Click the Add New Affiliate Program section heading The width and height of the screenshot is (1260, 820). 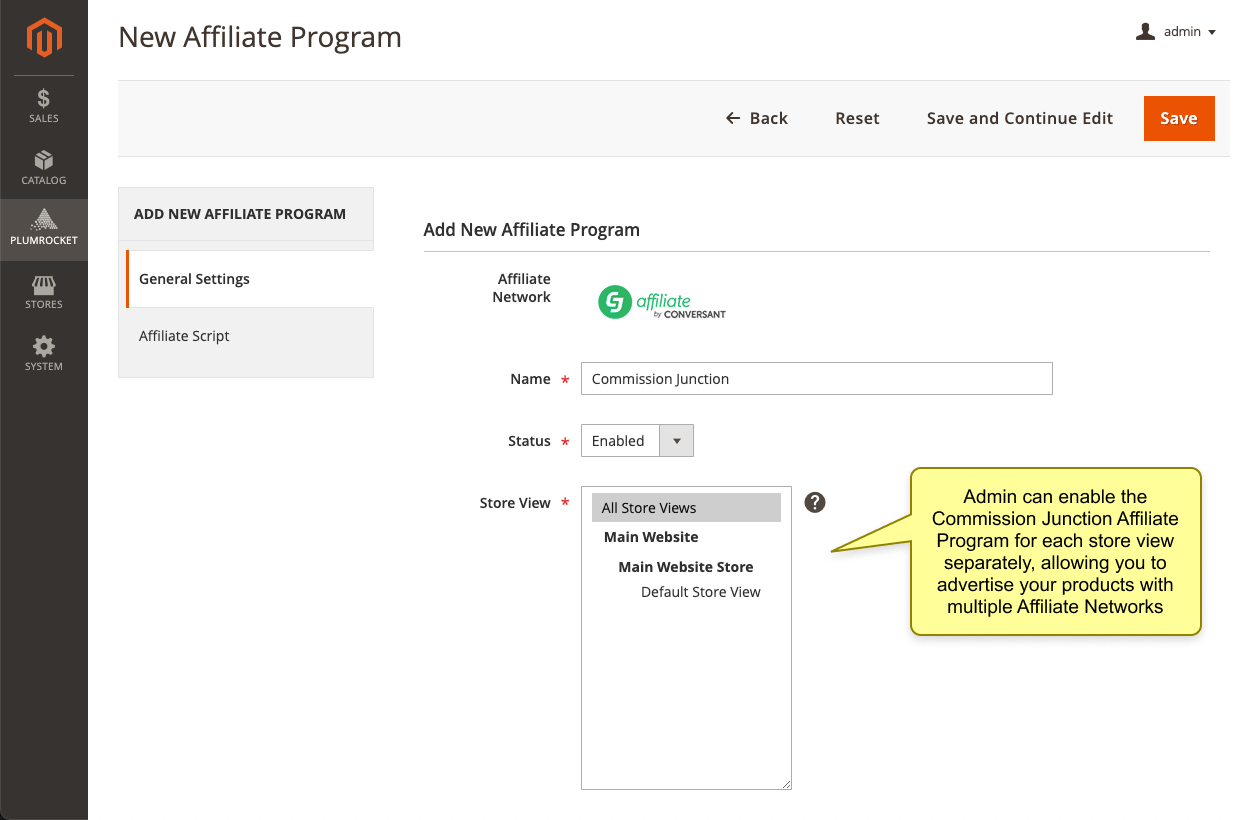coord(532,229)
